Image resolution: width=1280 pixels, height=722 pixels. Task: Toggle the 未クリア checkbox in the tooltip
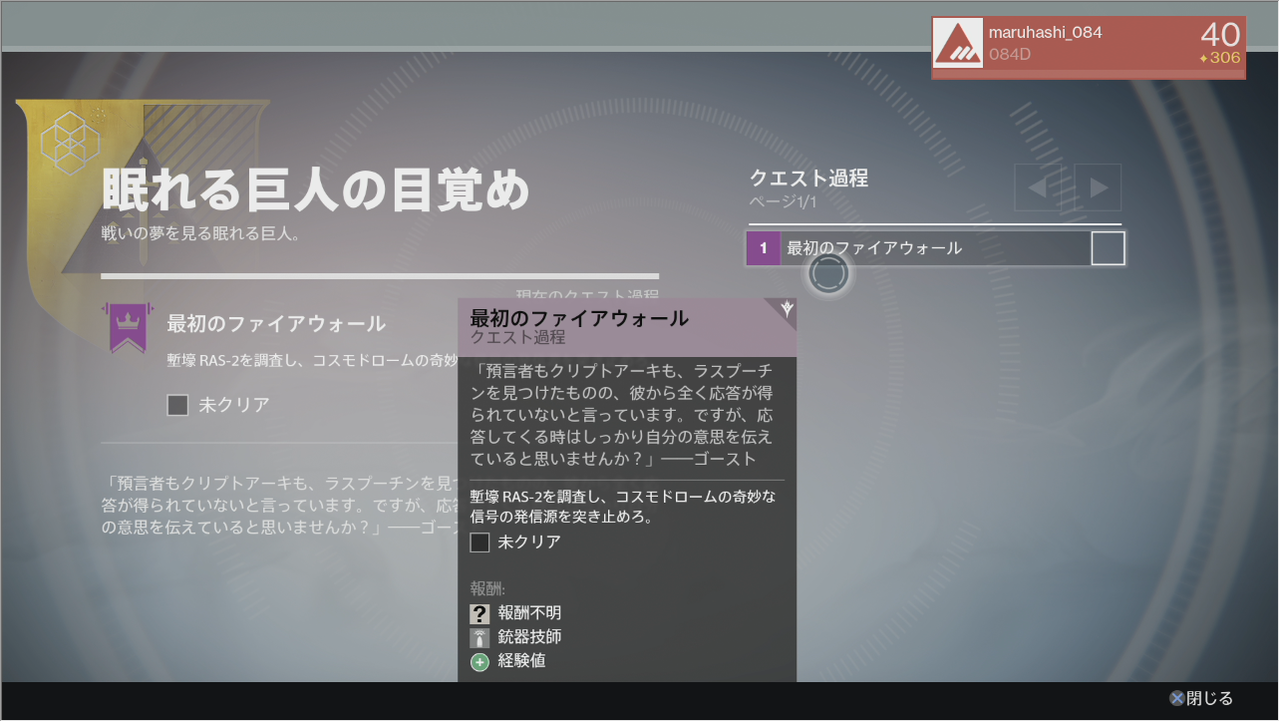(480, 543)
